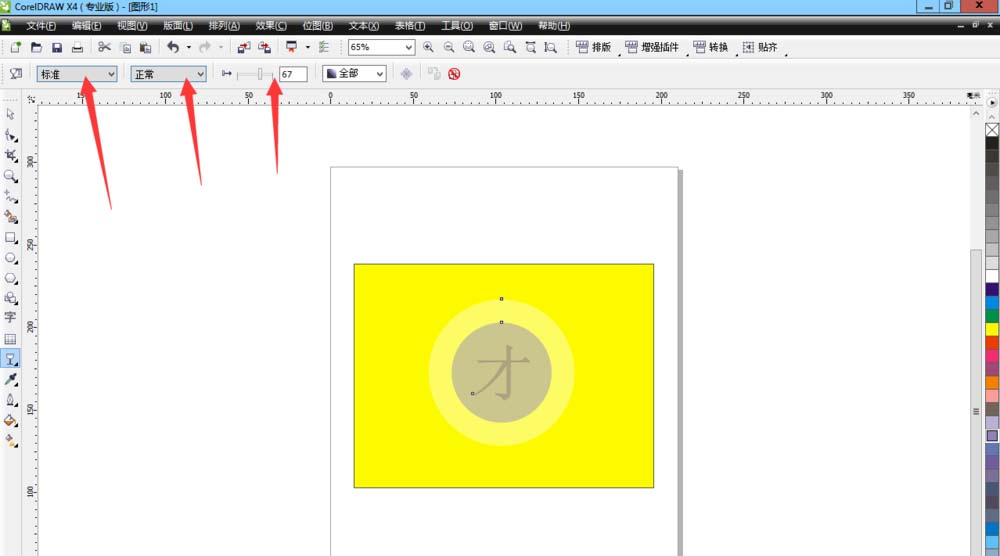Open the 工具 menu

[457, 26]
